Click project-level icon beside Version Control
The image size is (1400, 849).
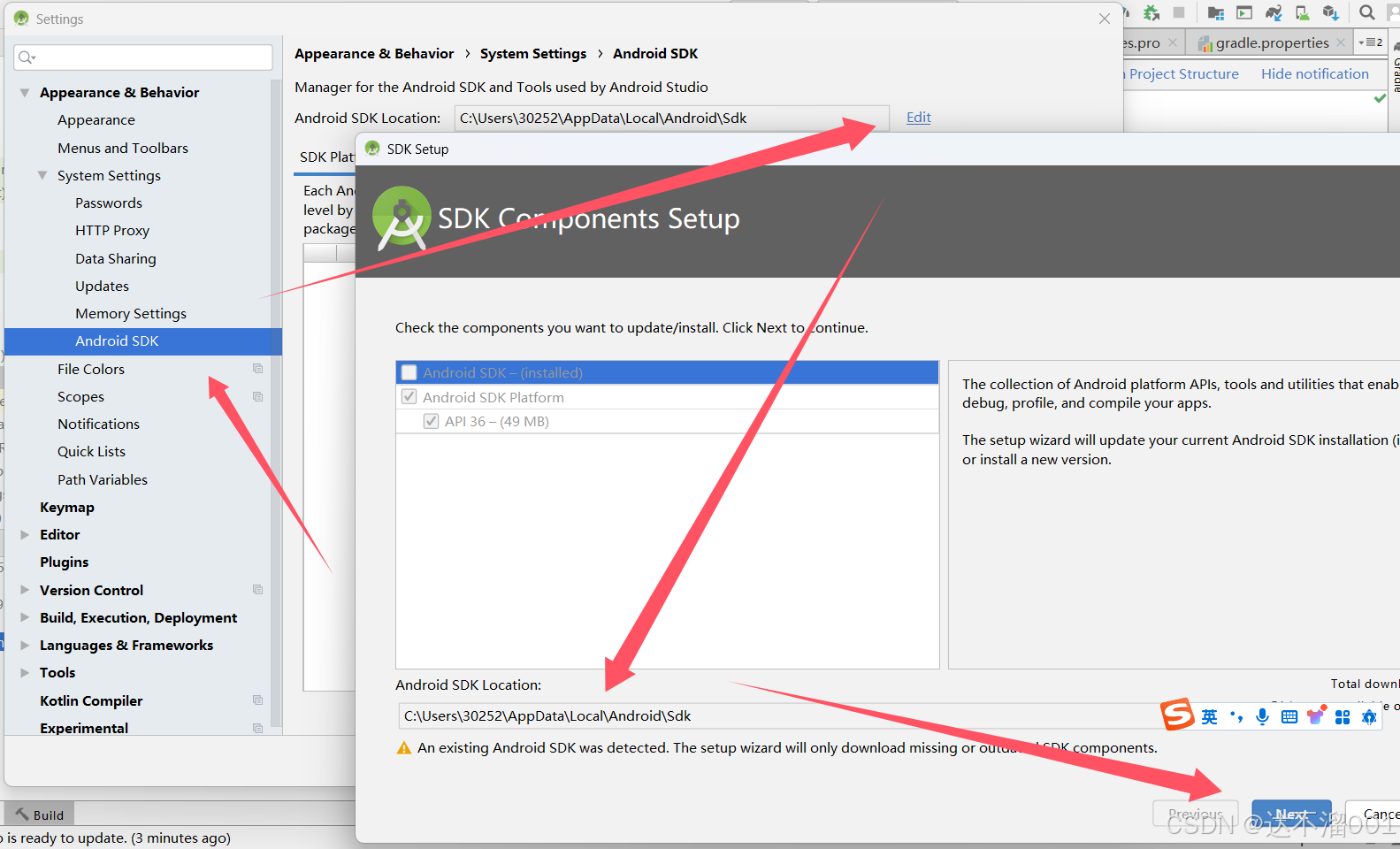[257, 590]
